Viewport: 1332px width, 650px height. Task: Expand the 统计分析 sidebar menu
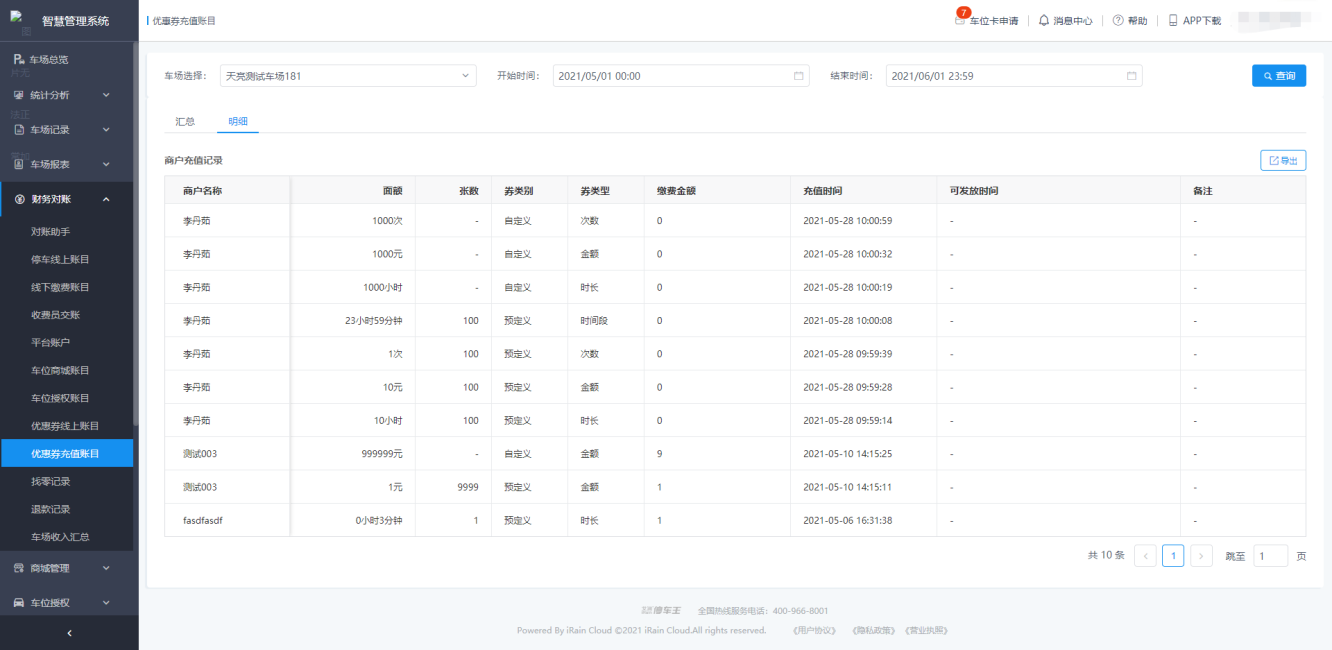pos(66,95)
